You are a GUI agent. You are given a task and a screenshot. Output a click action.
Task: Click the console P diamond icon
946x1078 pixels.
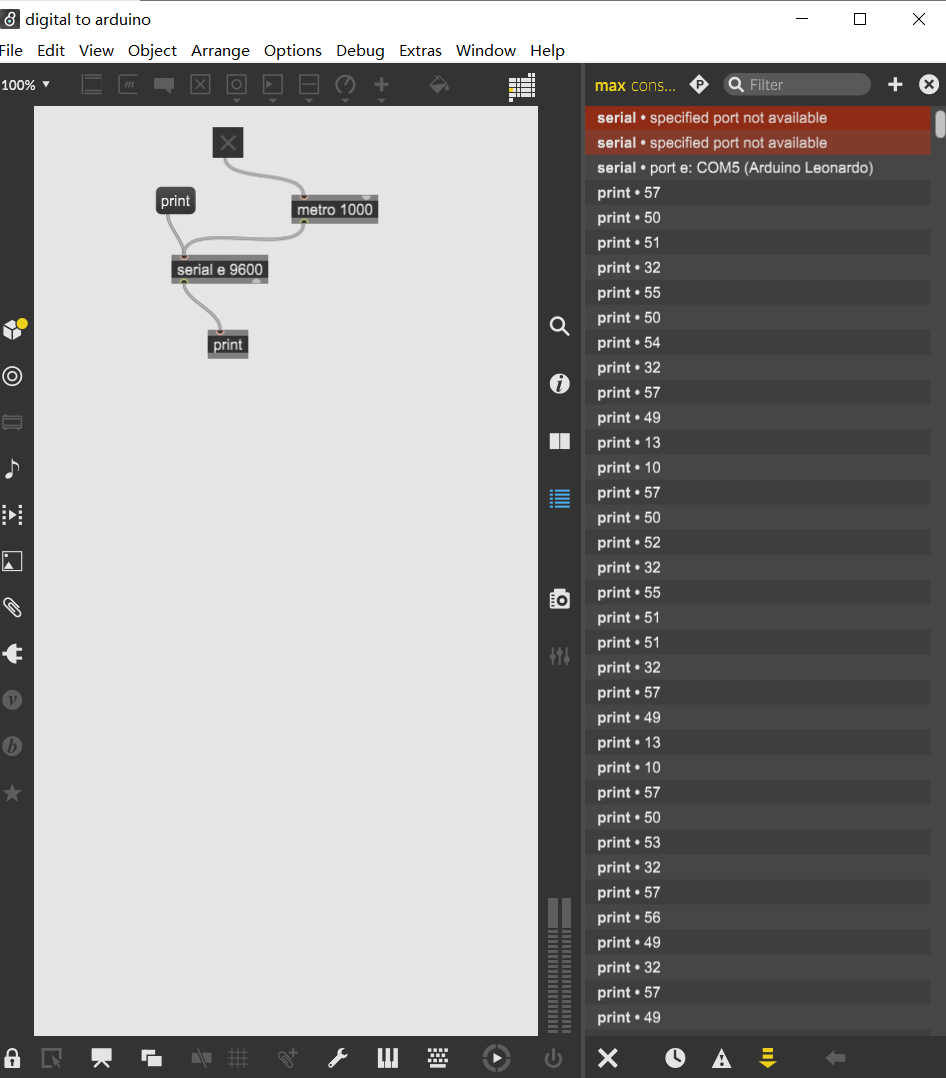click(699, 85)
